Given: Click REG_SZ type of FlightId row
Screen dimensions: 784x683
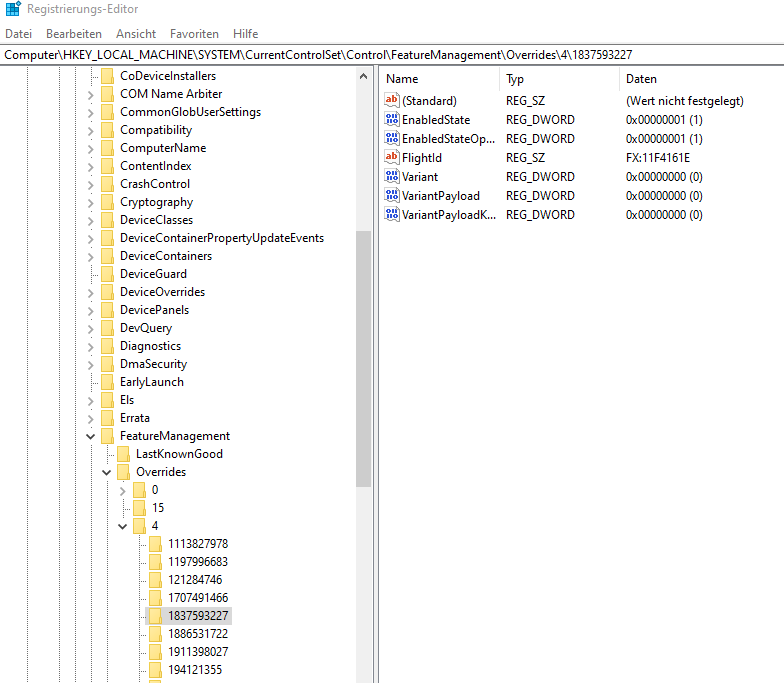Looking at the screenshot, I should 525,158.
